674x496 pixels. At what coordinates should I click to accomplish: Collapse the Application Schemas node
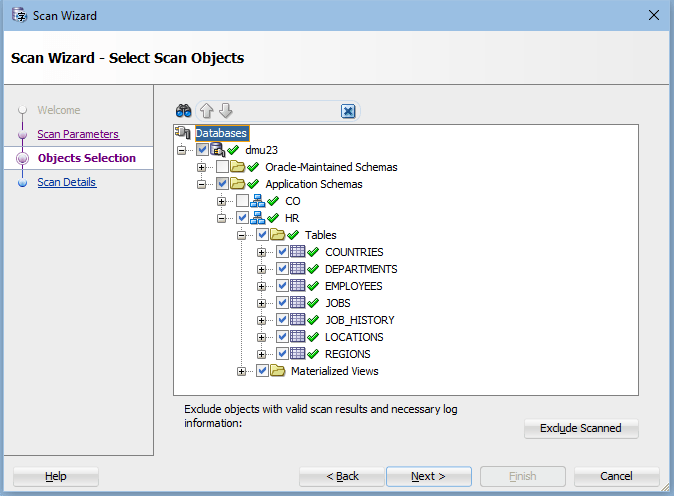202,184
